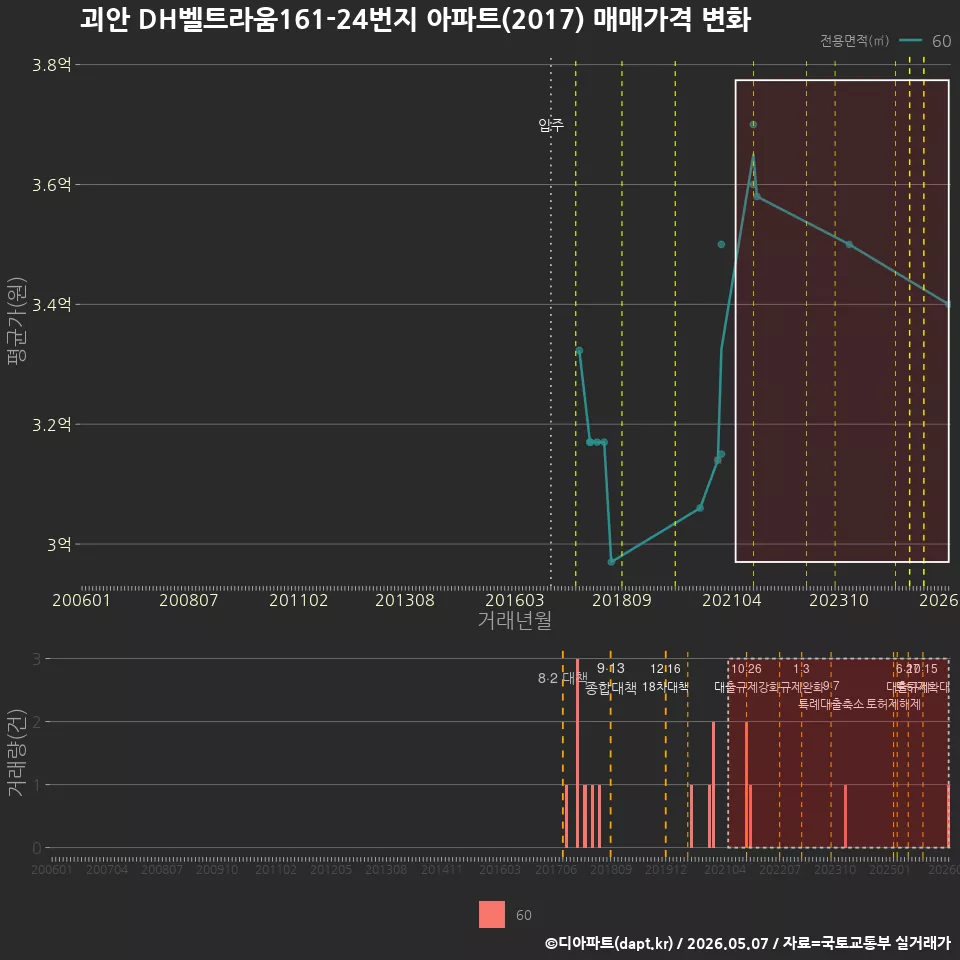Click the 202207 label on the volume chart axis
Image resolution: width=960 pixels, height=960 pixels.
coord(779,869)
